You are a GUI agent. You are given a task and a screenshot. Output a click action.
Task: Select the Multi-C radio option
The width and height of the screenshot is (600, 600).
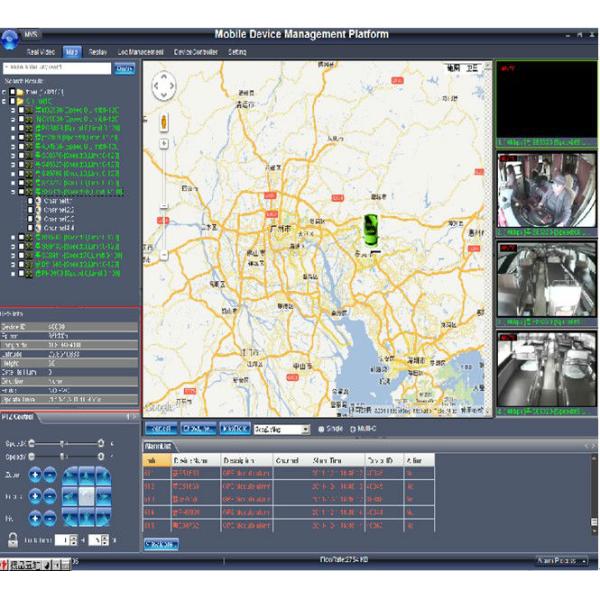[354, 429]
